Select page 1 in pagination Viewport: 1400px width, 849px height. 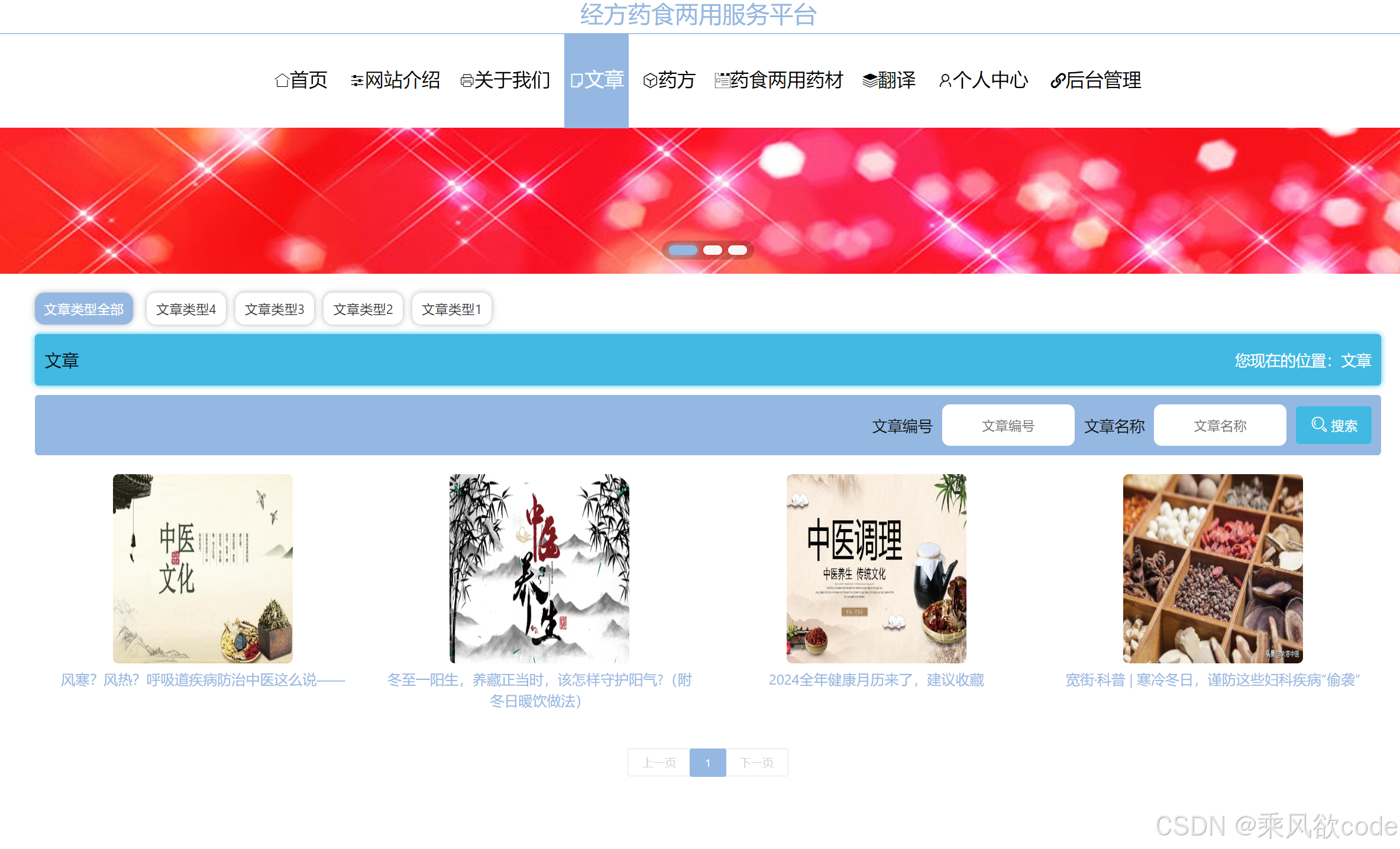(707, 763)
